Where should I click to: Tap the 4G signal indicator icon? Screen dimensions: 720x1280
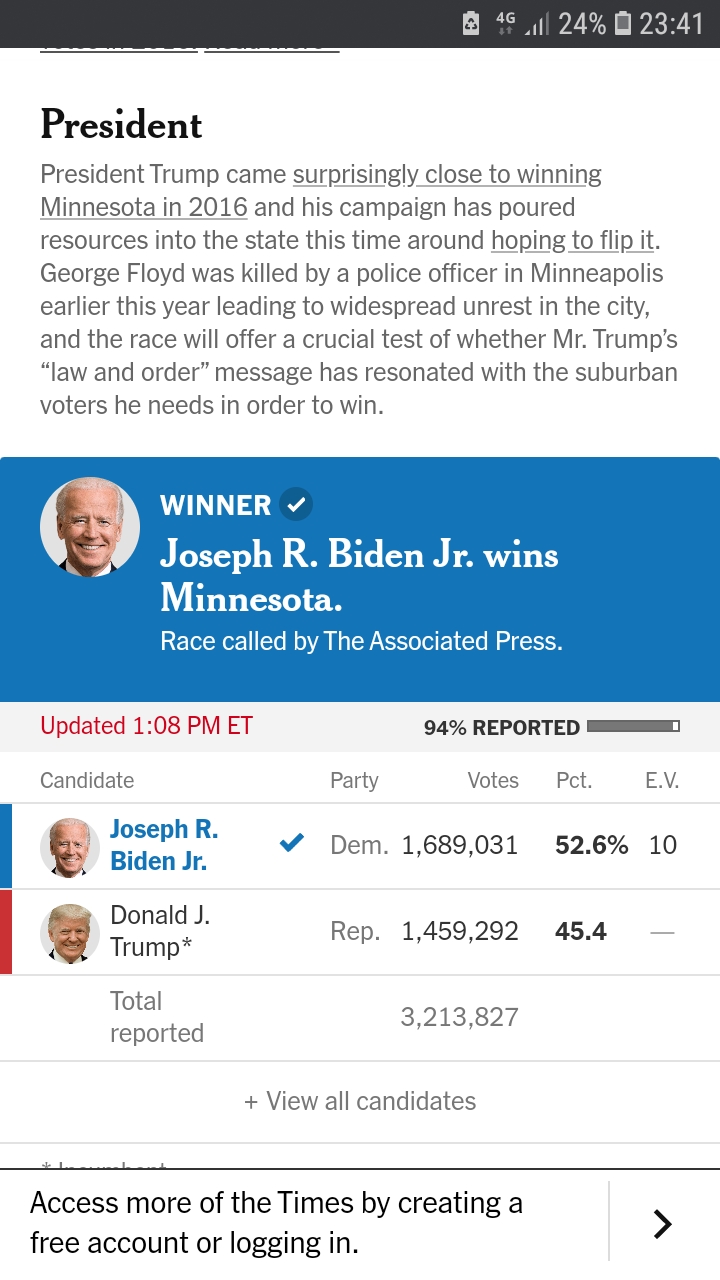pos(504,22)
